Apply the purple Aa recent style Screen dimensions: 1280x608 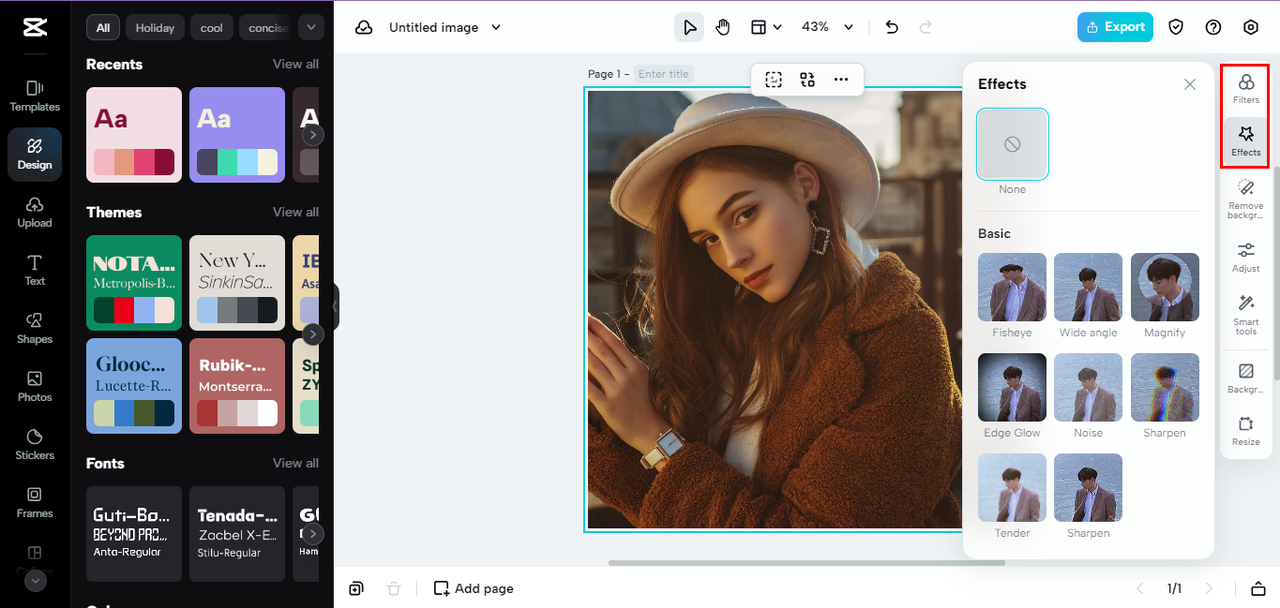tap(237, 135)
